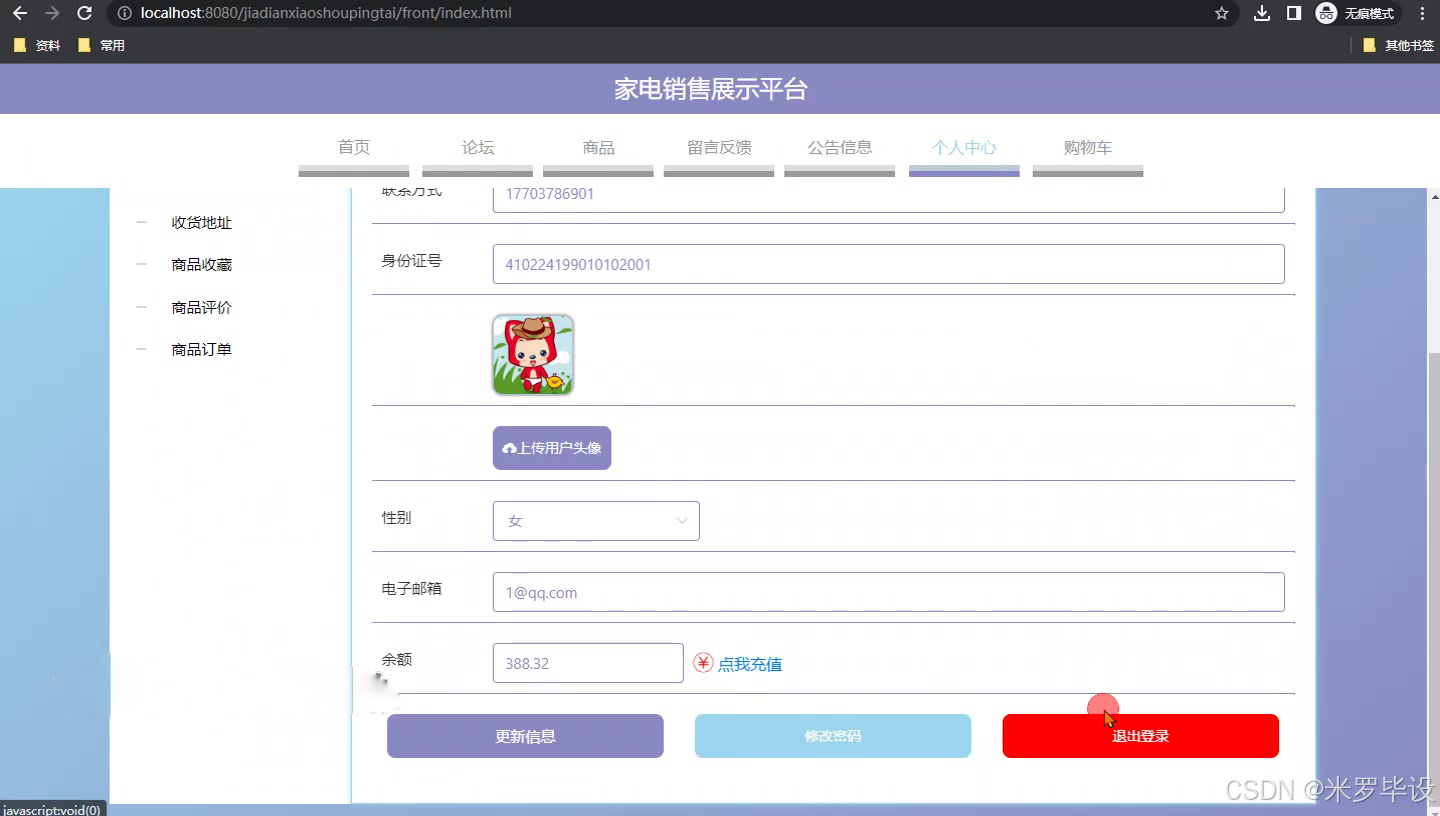This screenshot has width=1440, height=816.
Task: Open the gender dropdown showing 女
Action: [x=595, y=520]
